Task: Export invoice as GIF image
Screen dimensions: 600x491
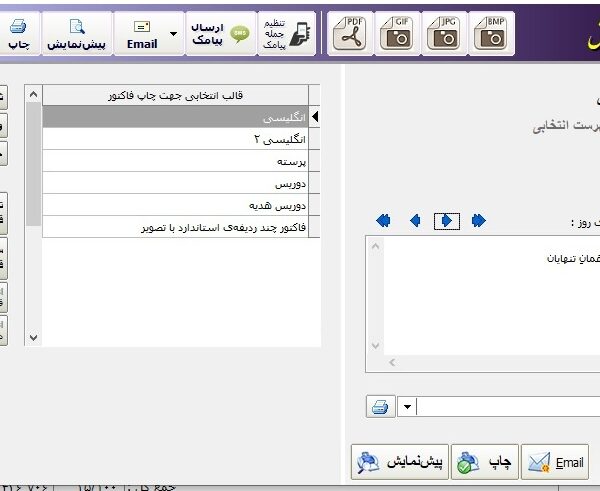Action: (x=397, y=34)
